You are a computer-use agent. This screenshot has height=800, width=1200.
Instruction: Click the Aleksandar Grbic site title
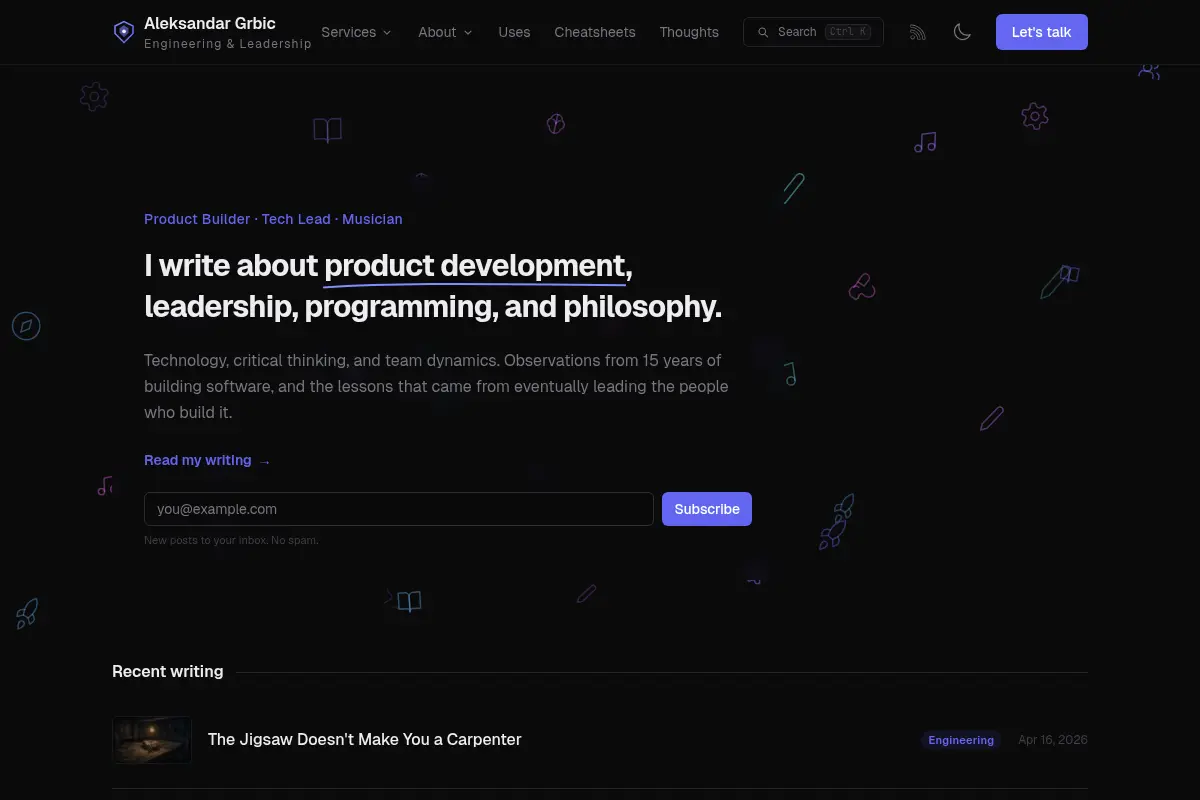click(x=210, y=23)
